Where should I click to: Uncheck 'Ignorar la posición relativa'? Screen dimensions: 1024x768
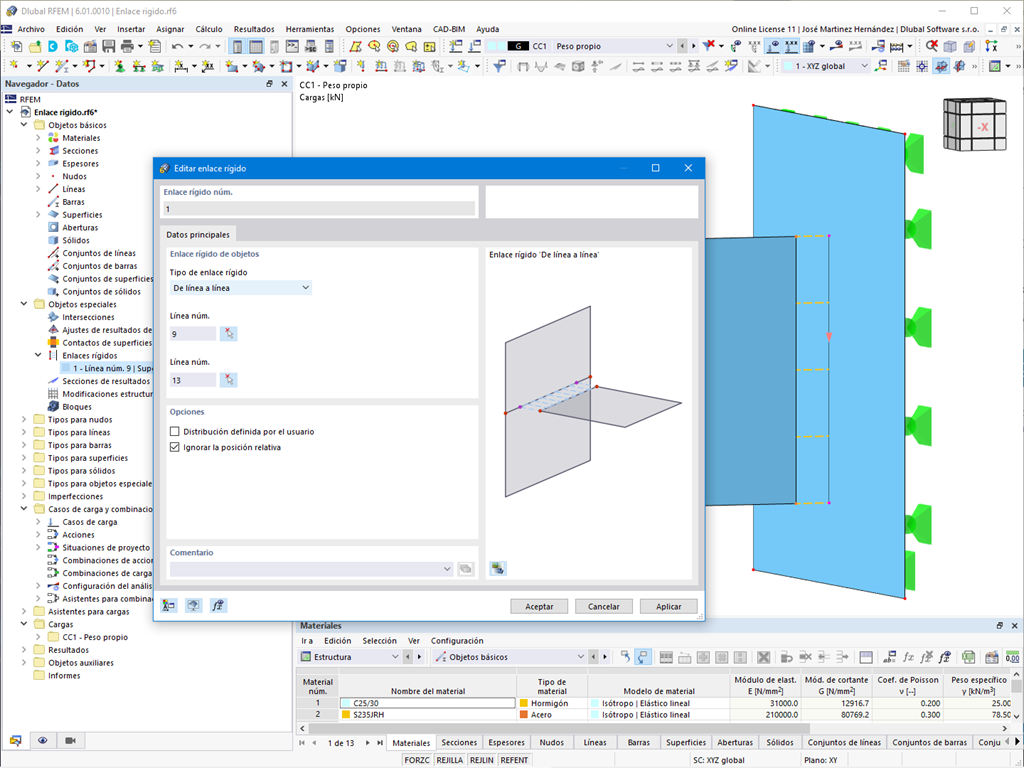tap(174, 447)
